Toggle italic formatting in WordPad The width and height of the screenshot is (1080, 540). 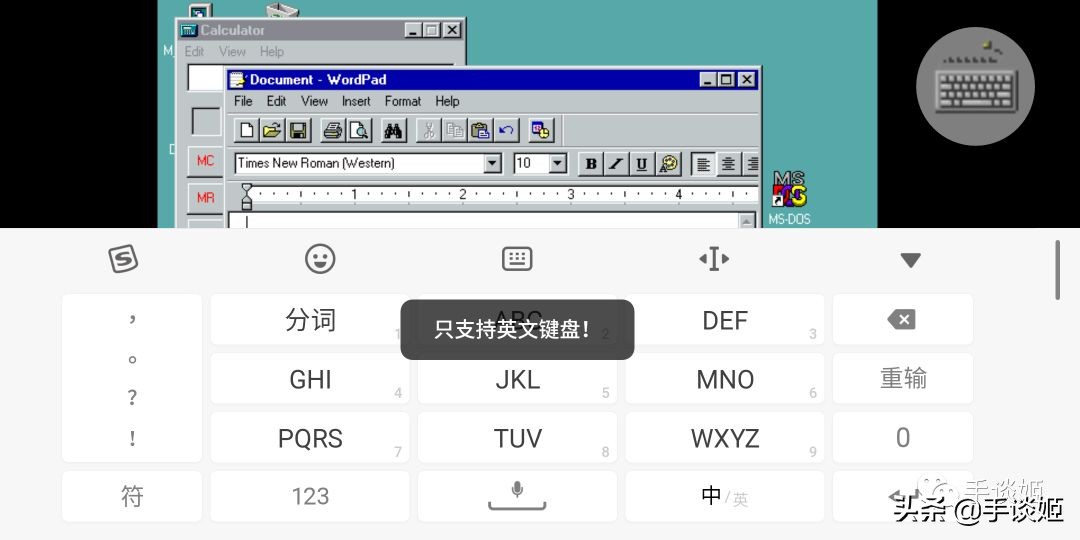[x=616, y=164]
